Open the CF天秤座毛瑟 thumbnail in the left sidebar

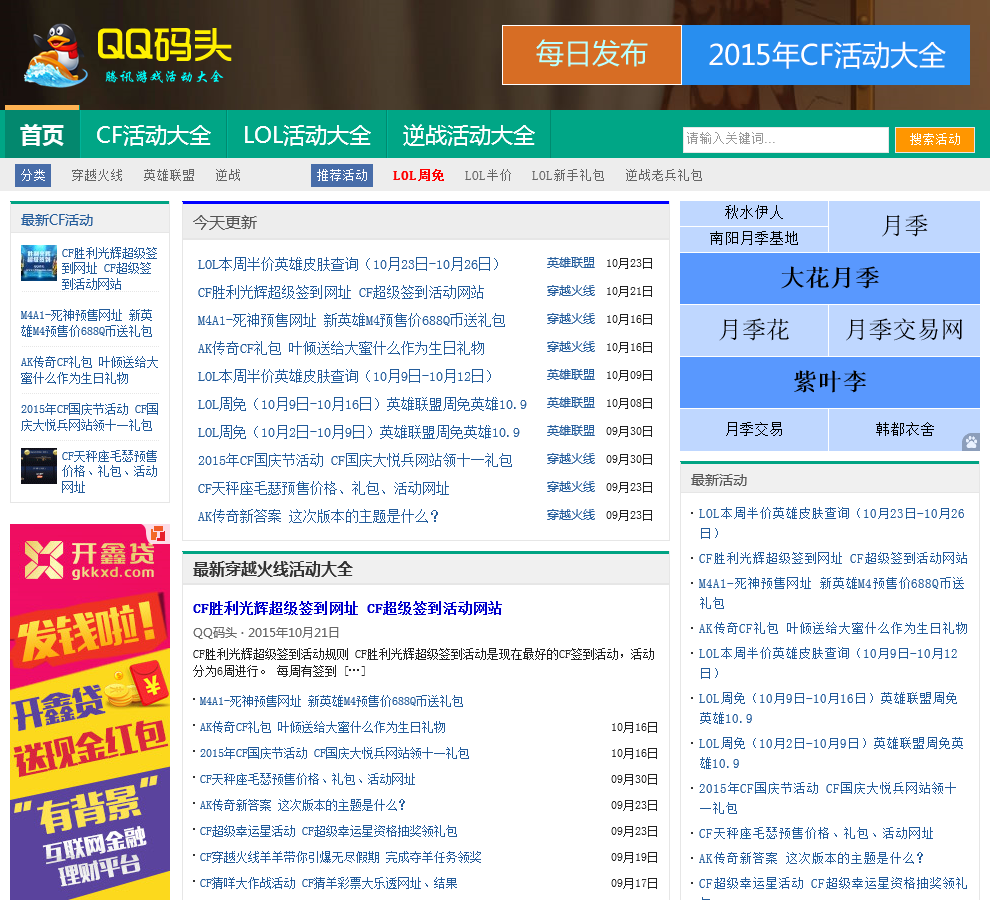[x=39, y=465]
